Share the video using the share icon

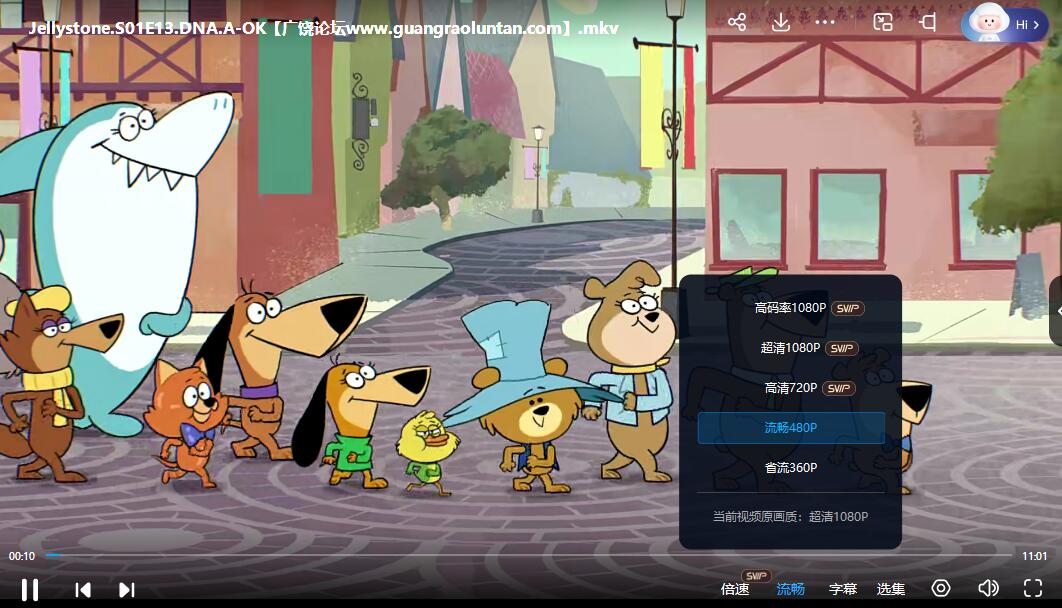pos(737,22)
